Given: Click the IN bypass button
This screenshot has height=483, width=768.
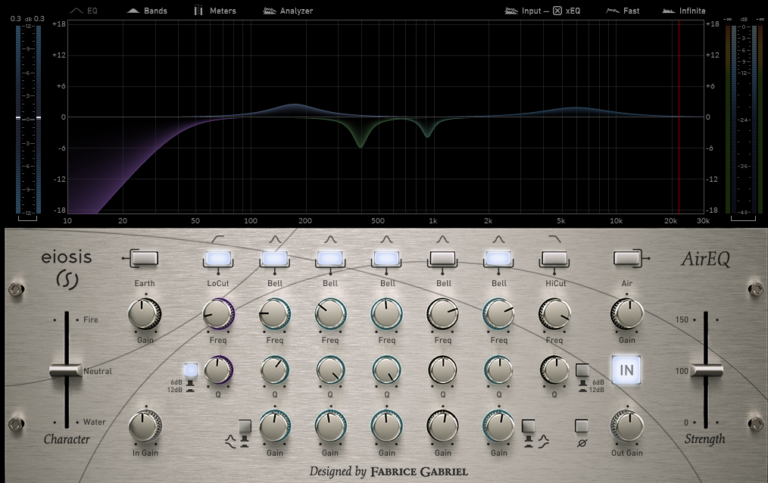Looking at the screenshot, I should click(x=626, y=370).
